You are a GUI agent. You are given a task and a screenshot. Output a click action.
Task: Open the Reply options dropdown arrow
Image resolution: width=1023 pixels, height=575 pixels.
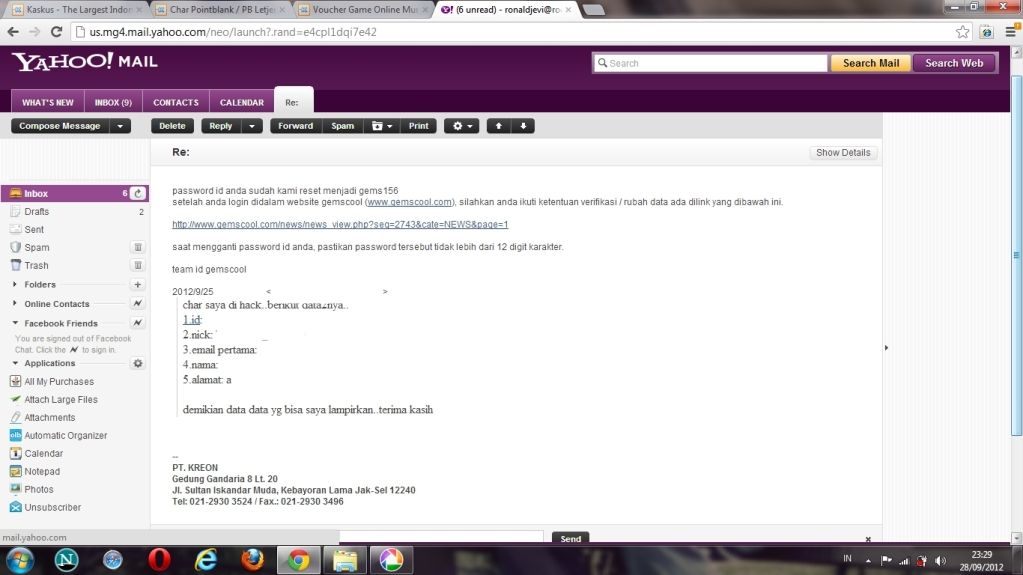[252, 126]
